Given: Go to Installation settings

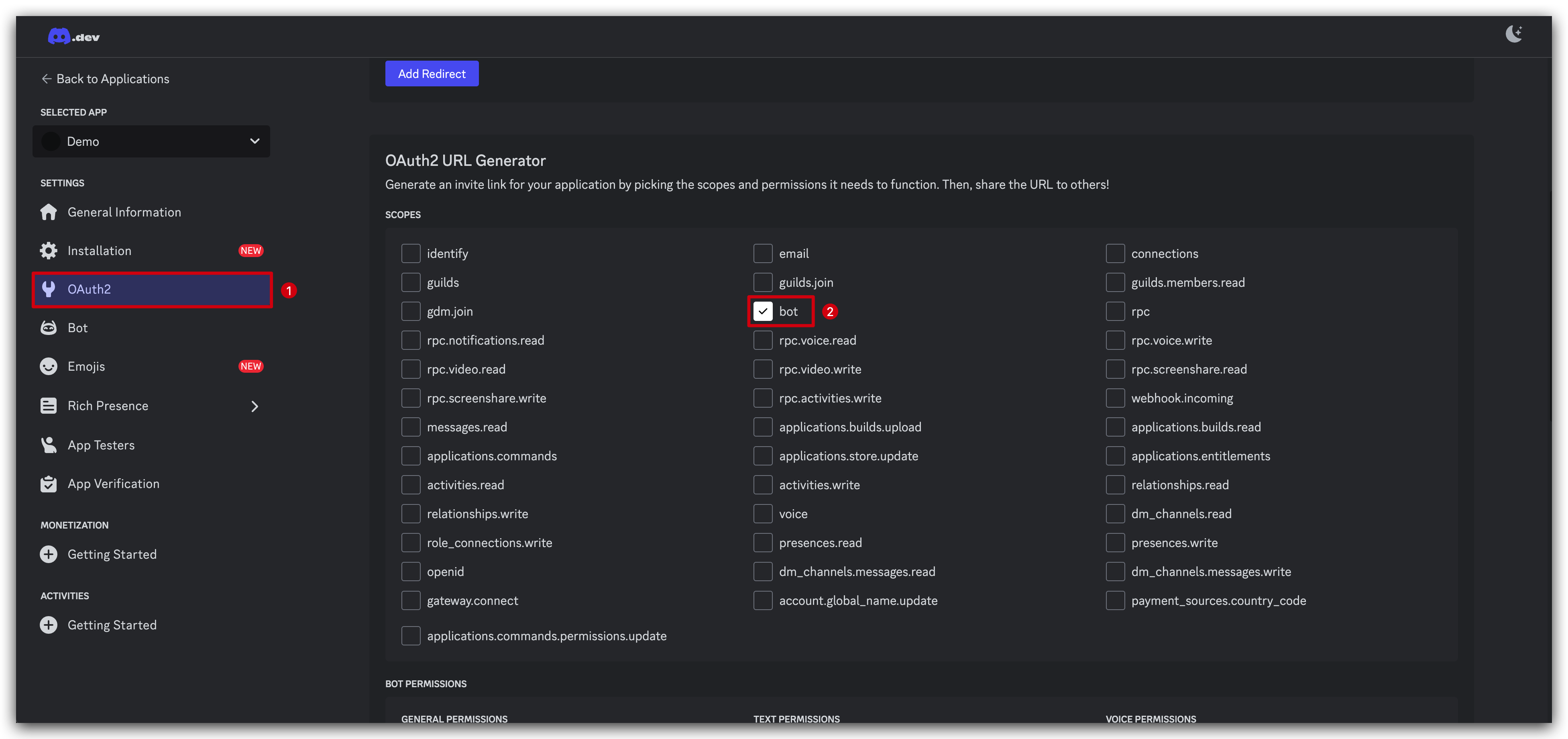Looking at the screenshot, I should [151, 250].
